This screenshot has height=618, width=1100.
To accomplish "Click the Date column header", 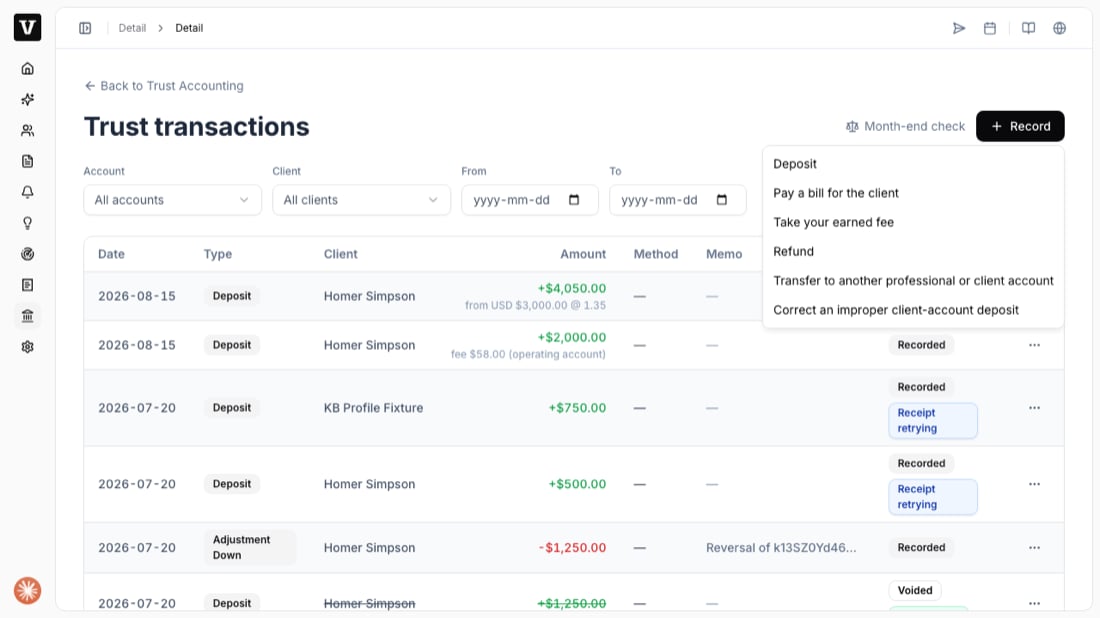I will pyautogui.click(x=112, y=254).
